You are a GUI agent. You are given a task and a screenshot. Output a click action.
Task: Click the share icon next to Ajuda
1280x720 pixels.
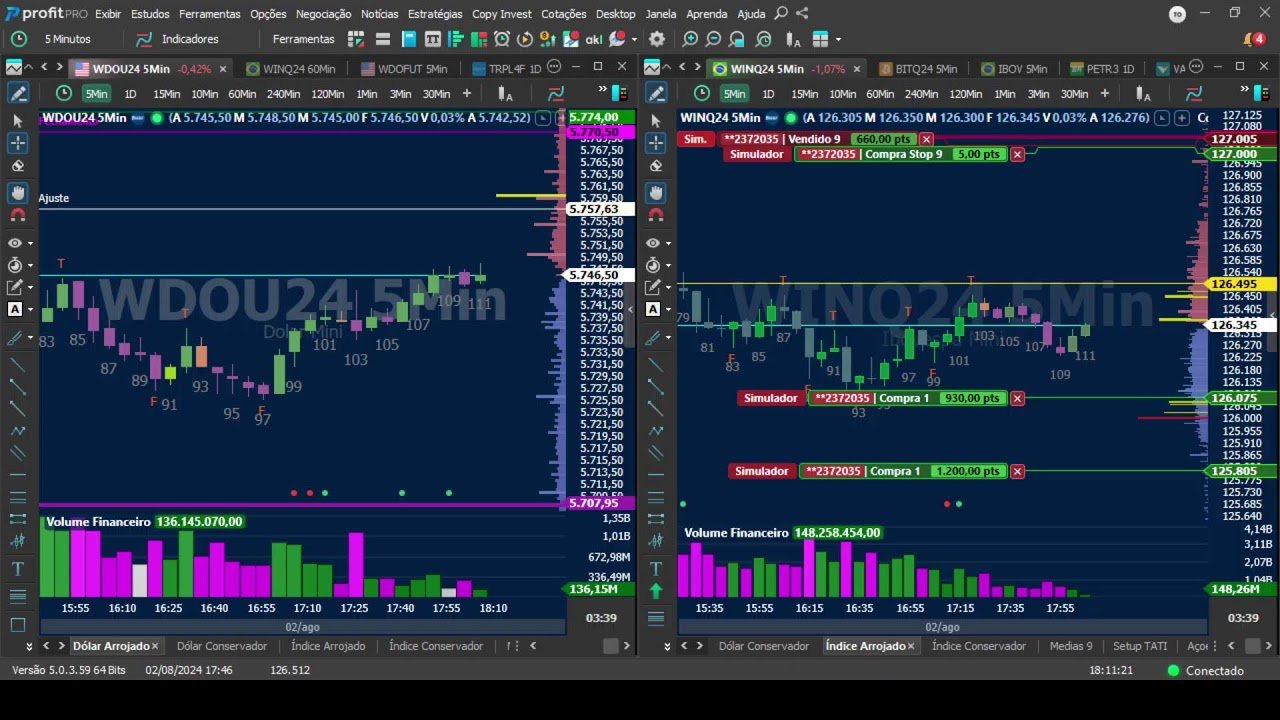pyautogui.click(x=802, y=14)
